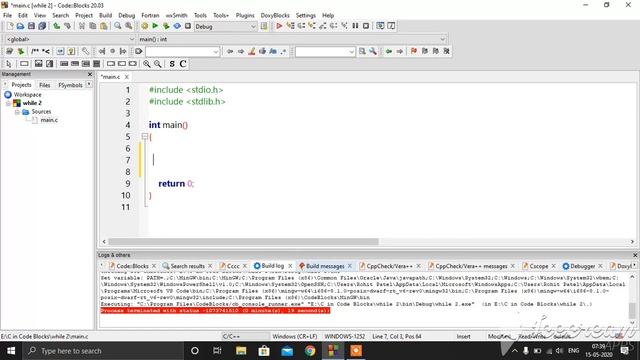The image size is (640, 360).
Task: Click the Zoom in icon
Action: tap(147, 64)
